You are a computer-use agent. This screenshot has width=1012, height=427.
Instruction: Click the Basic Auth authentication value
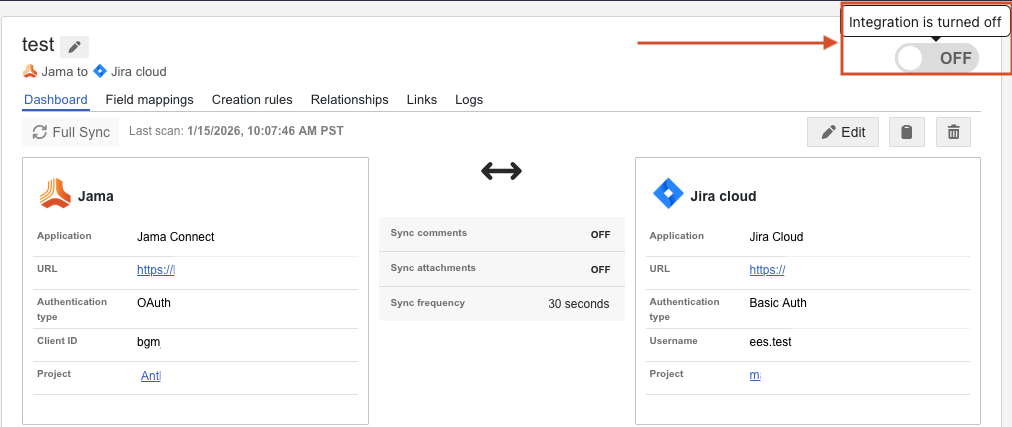(778, 303)
